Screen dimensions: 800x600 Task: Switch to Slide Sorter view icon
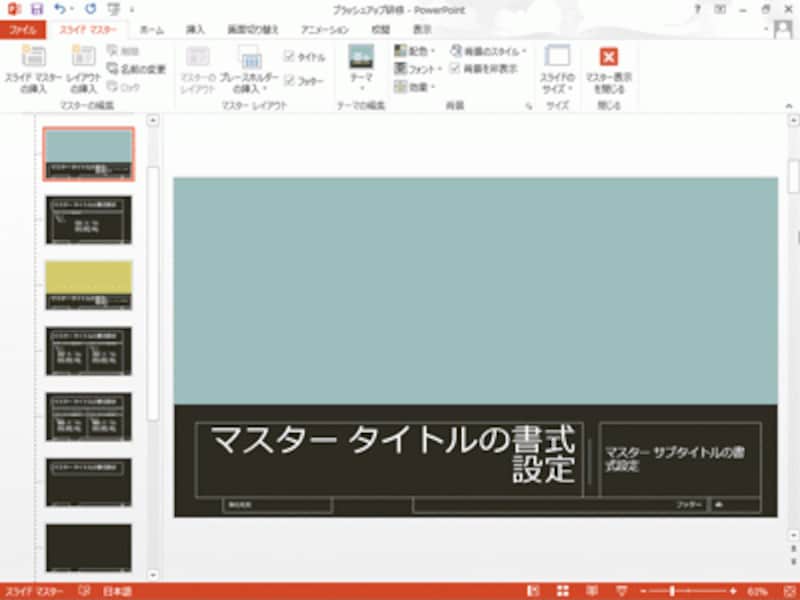[562, 591]
